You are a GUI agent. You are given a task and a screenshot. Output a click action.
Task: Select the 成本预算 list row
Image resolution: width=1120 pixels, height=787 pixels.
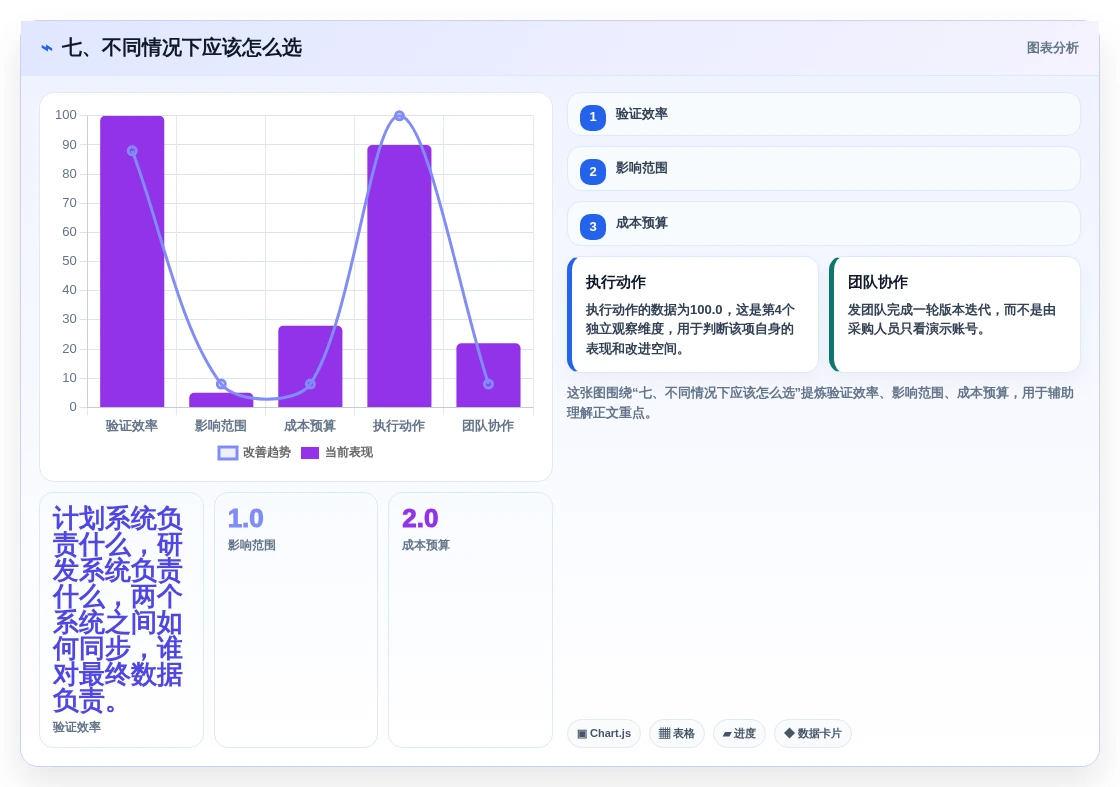coord(824,224)
